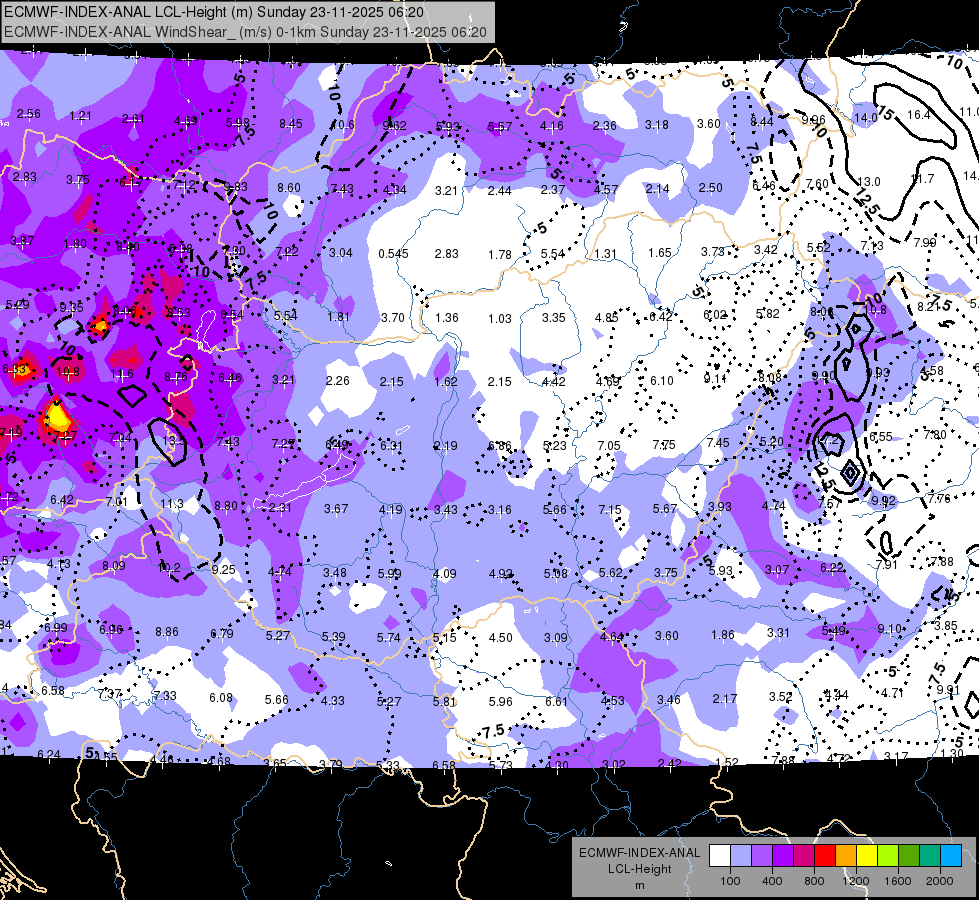Click the wind shear value '6.08'
This screenshot has height=900, width=979.
pos(221,698)
